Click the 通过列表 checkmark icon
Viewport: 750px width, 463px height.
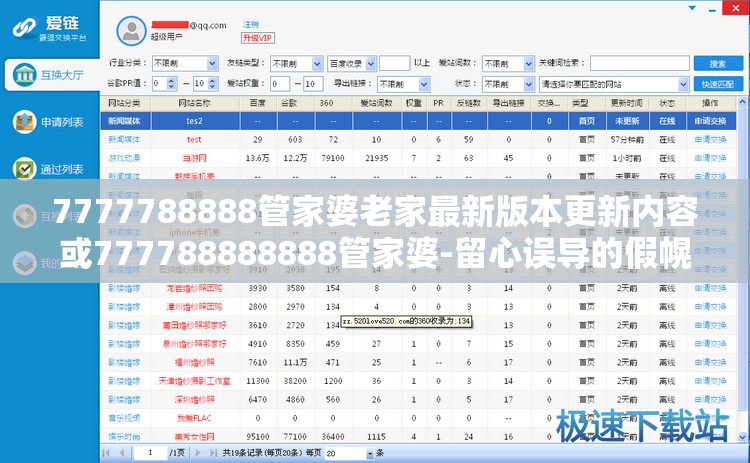24,169
